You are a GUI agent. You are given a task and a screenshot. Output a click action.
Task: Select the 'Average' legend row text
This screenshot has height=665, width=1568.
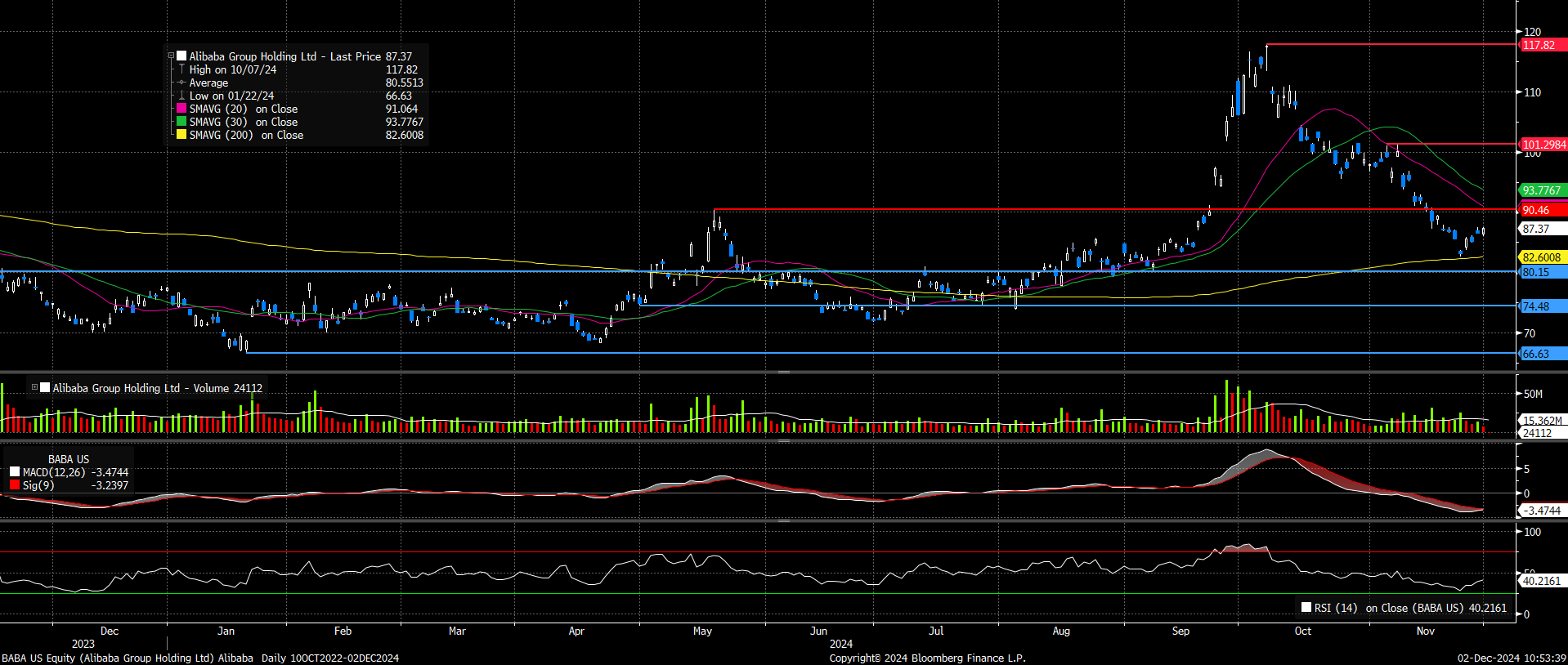click(208, 83)
